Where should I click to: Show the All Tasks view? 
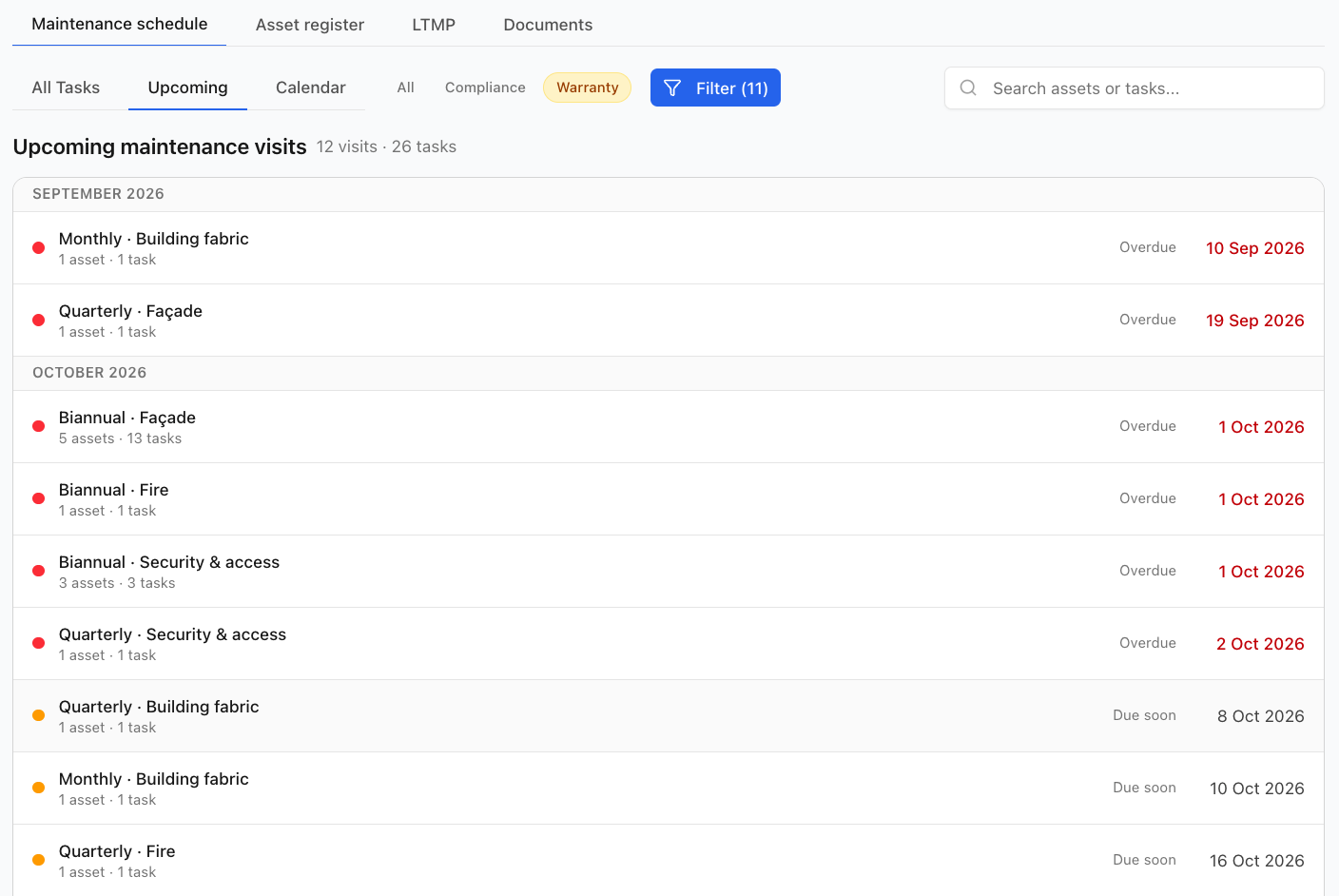[x=66, y=88]
